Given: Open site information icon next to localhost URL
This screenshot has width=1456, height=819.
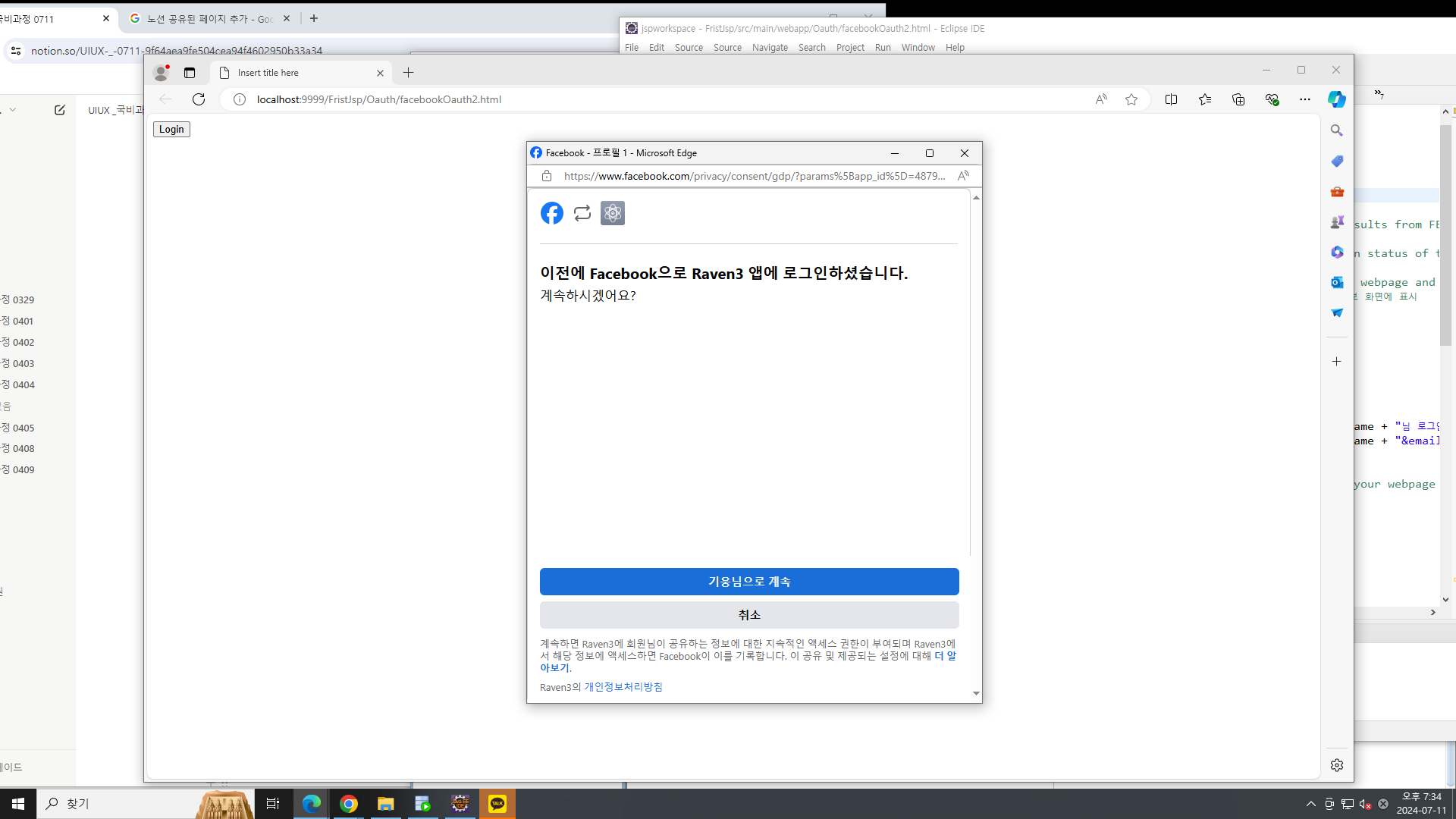Looking at the screenshot, I should pos(240,99).
